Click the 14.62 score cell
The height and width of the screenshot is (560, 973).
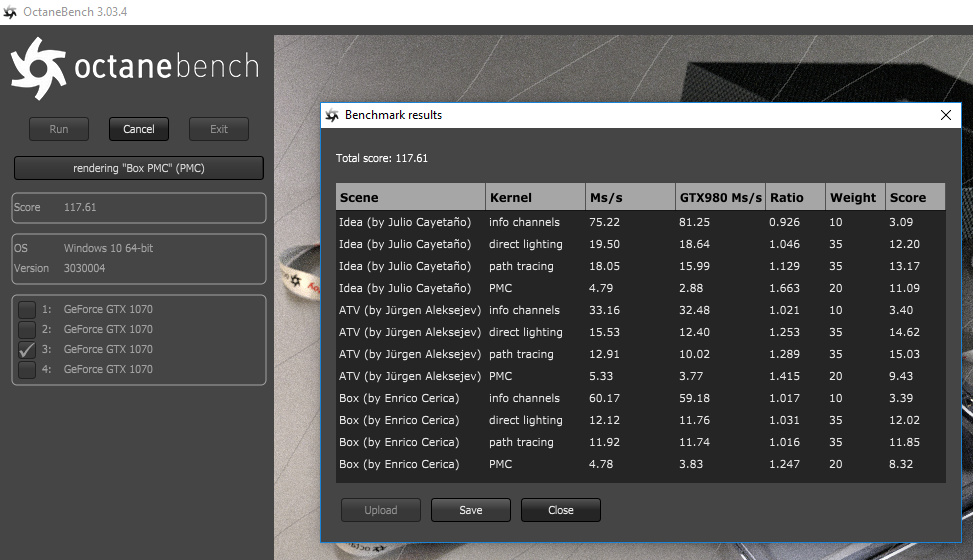point(904,333)
